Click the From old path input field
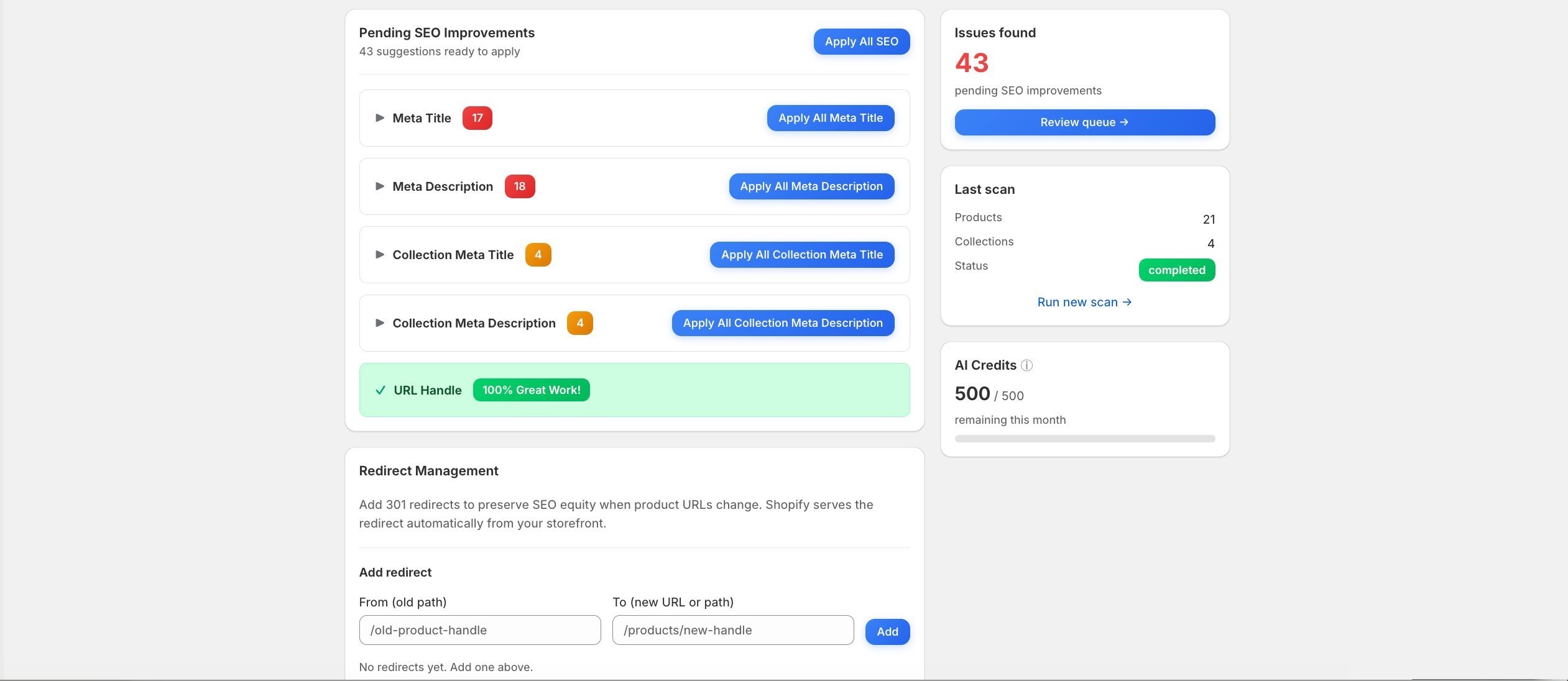 [x=479, y=630]
